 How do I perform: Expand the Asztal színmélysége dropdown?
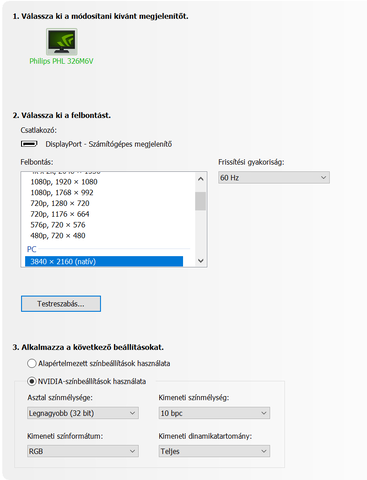(x=83, y=413)
